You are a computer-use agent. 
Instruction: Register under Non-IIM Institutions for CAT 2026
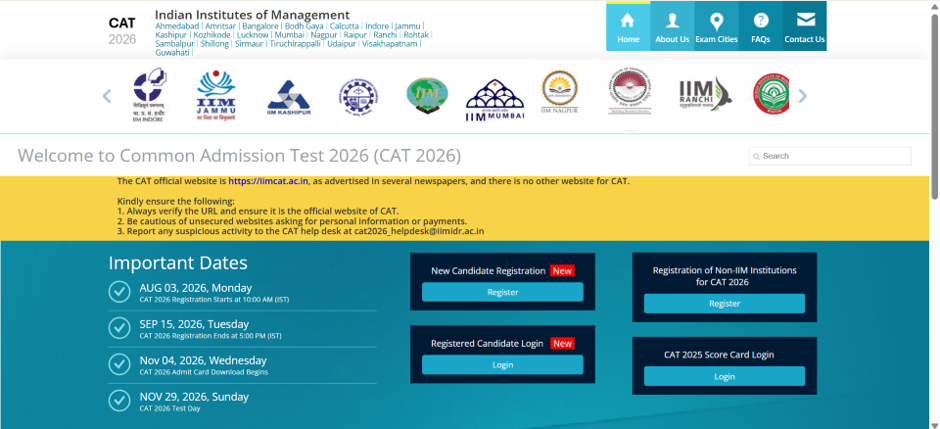(724, 304)
